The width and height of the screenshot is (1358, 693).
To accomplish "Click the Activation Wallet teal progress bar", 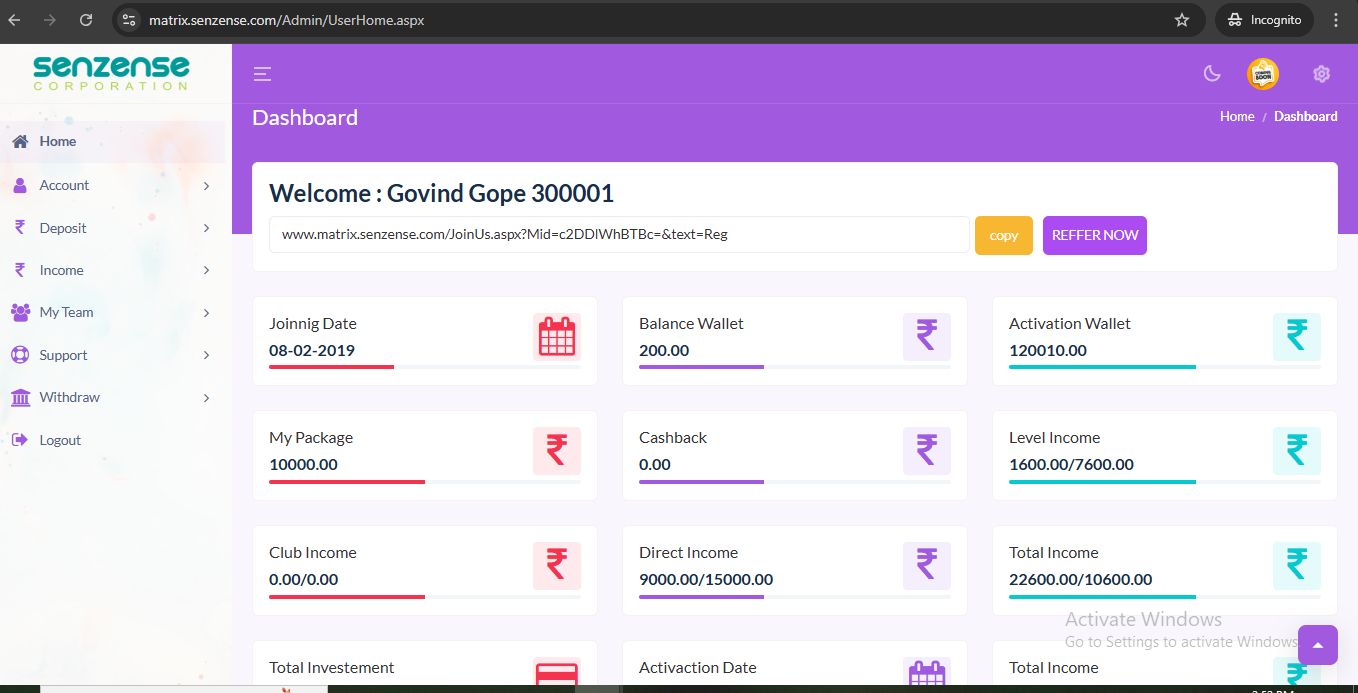I will [1102, 367].
